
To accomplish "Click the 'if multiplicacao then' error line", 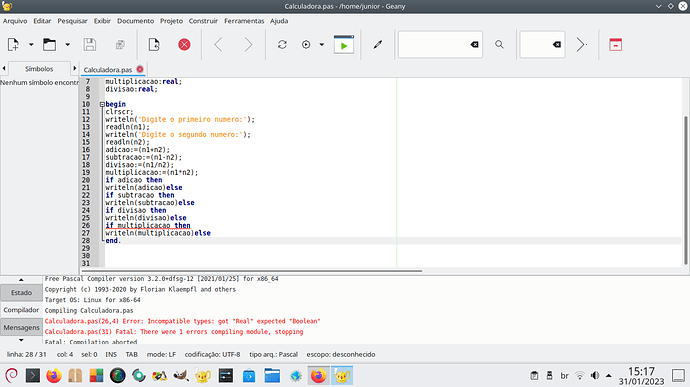I will coord(148,225).
